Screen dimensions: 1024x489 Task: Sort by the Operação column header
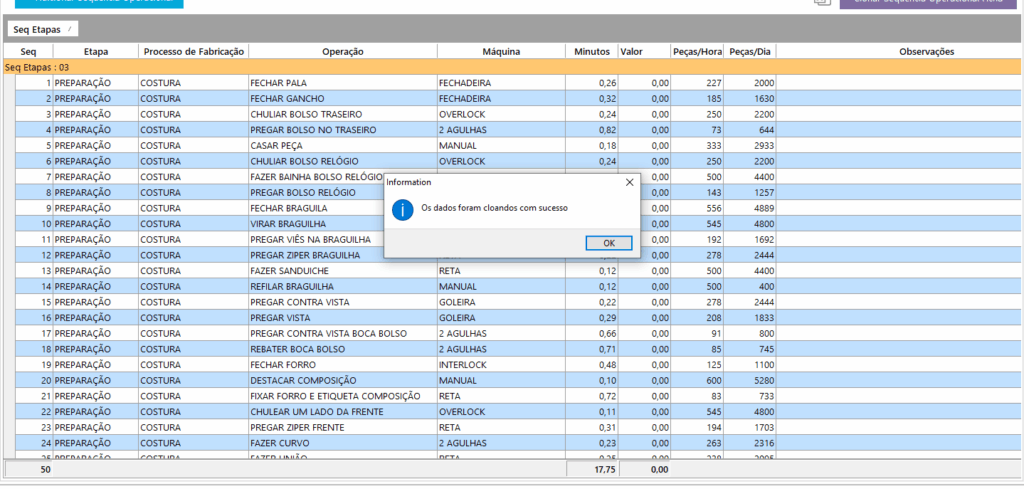[x=342, y=51]
